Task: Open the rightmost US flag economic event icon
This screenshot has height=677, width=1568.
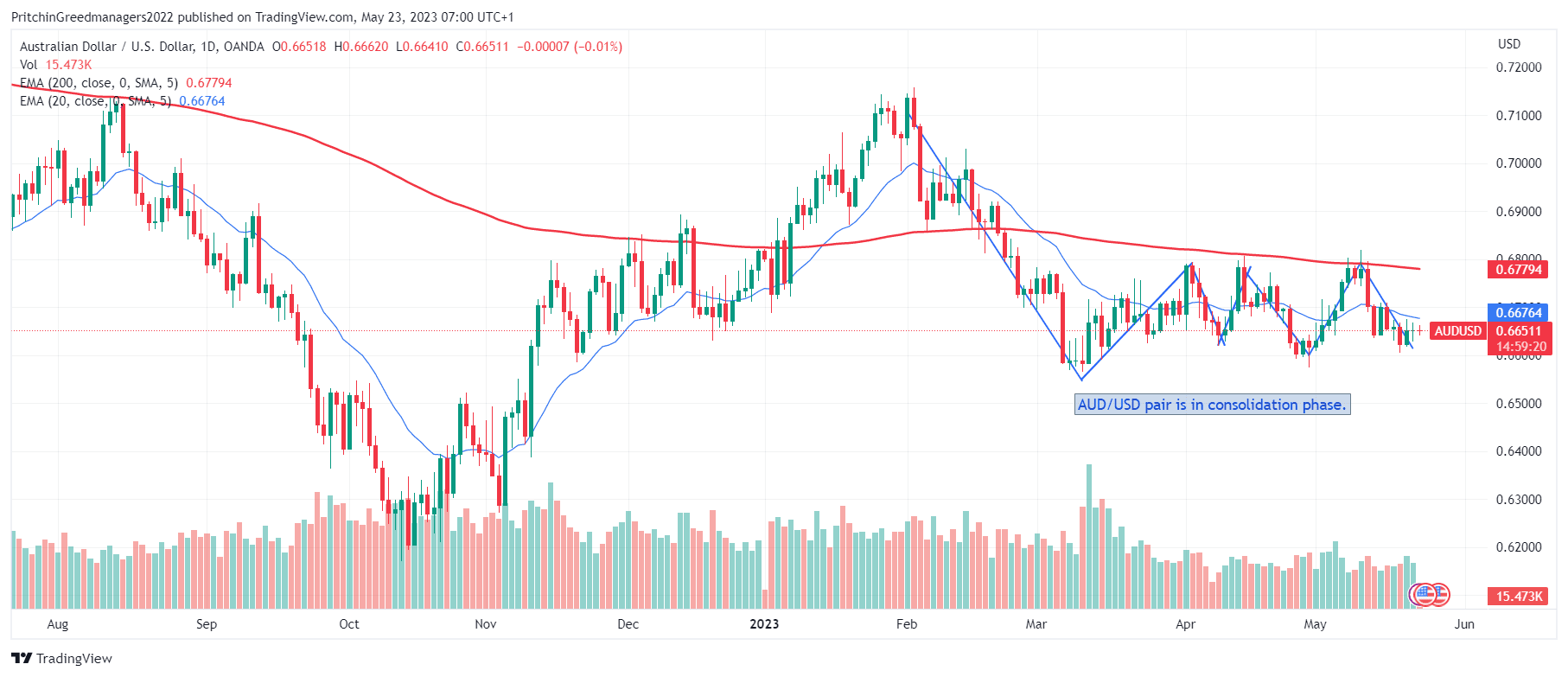Action: point(1439,595)
